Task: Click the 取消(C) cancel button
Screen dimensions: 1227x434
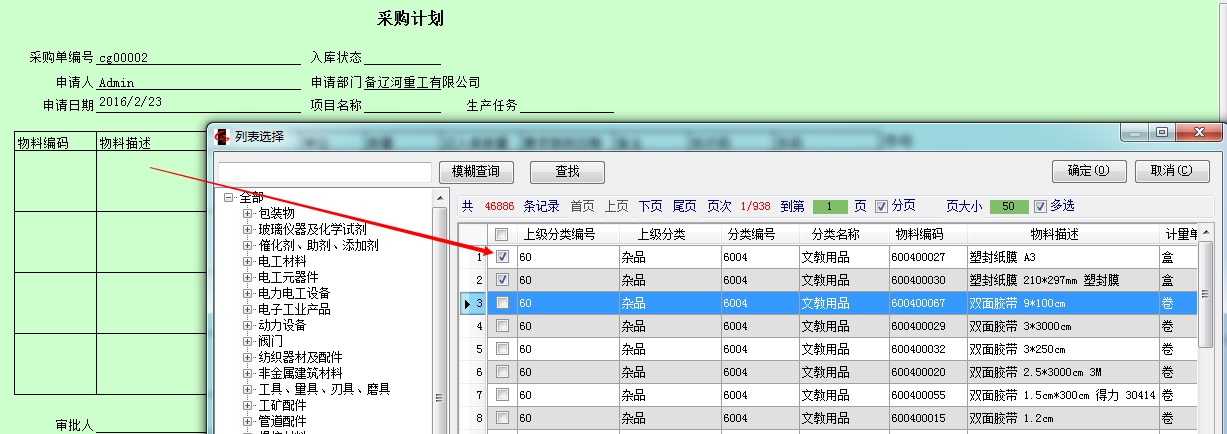Action: [1171, 171]
